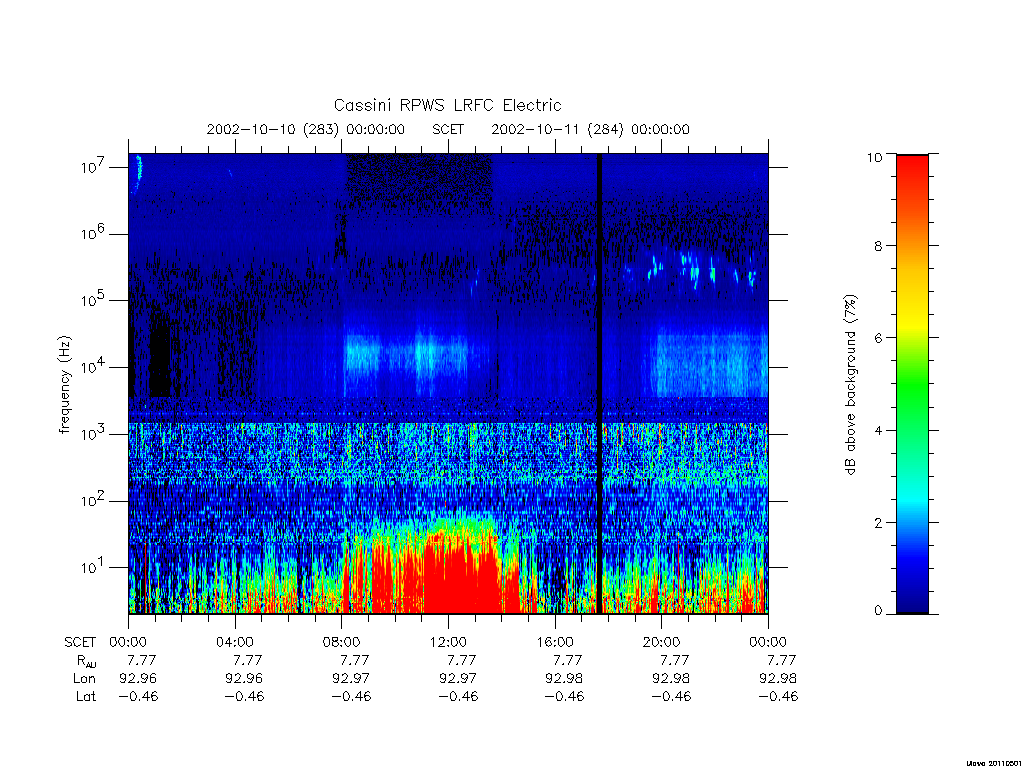Click the Lon value 92.96 under 04:00

click(x=244, y=679)
